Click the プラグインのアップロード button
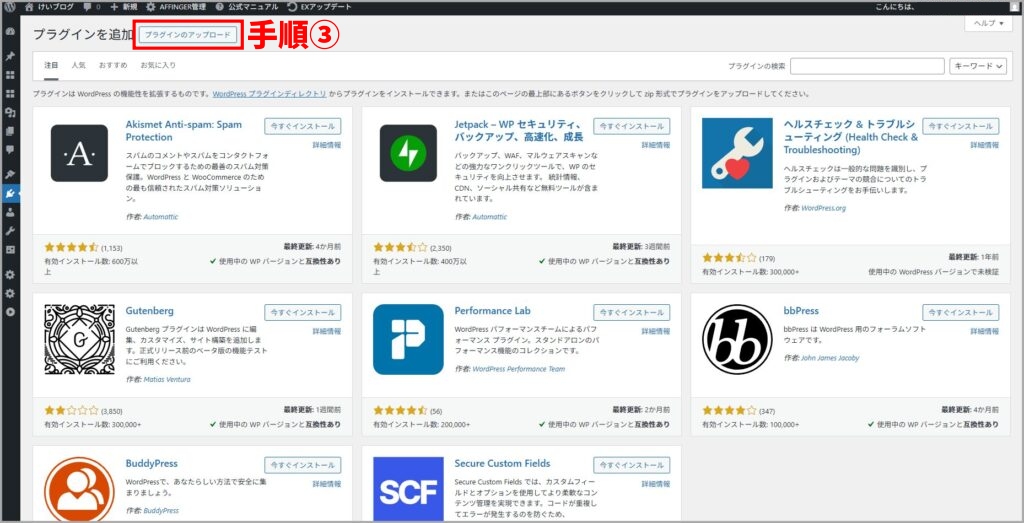1024x523 pixels. pyautogui.click(x=188, y=35)
